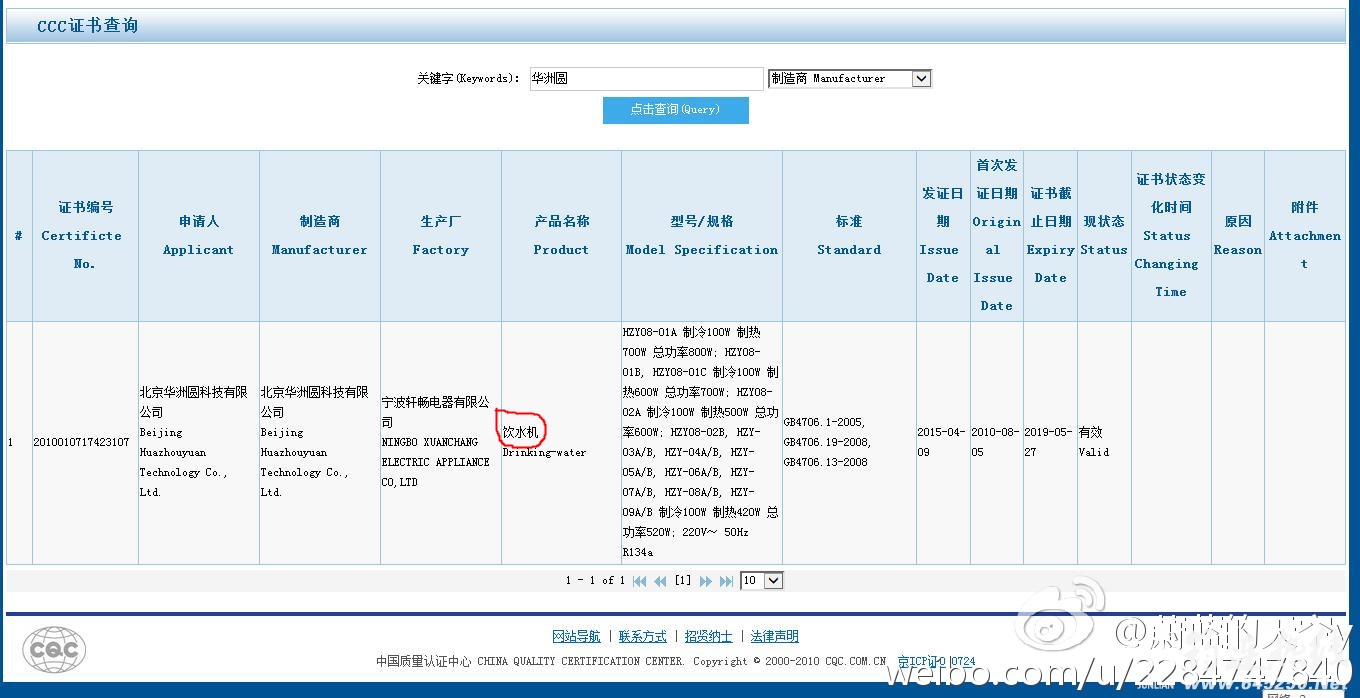Click the 申请人 Applicant column header
Screen dimensions: 1360x698
(199, 236)
